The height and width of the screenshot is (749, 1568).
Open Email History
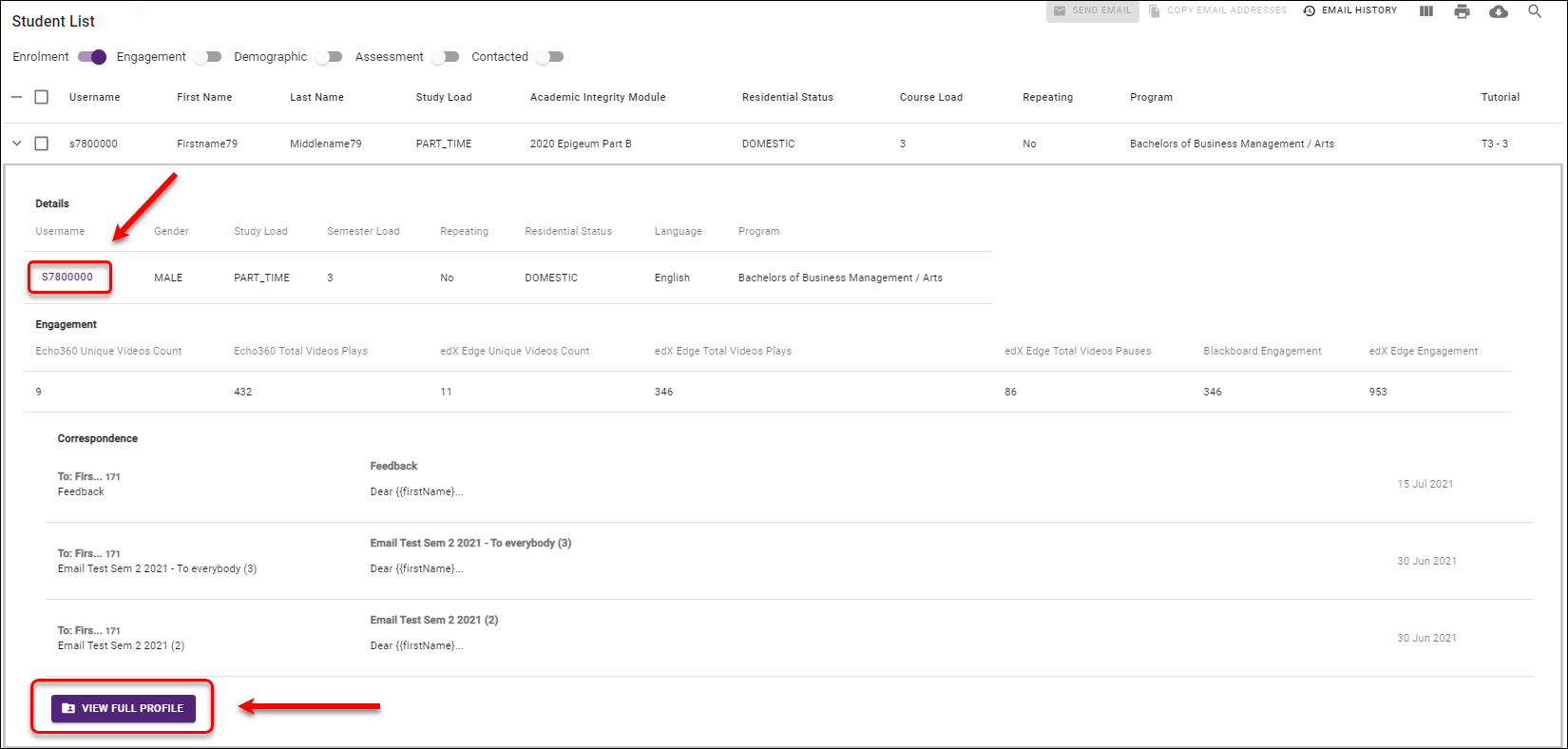(1350, 10)
